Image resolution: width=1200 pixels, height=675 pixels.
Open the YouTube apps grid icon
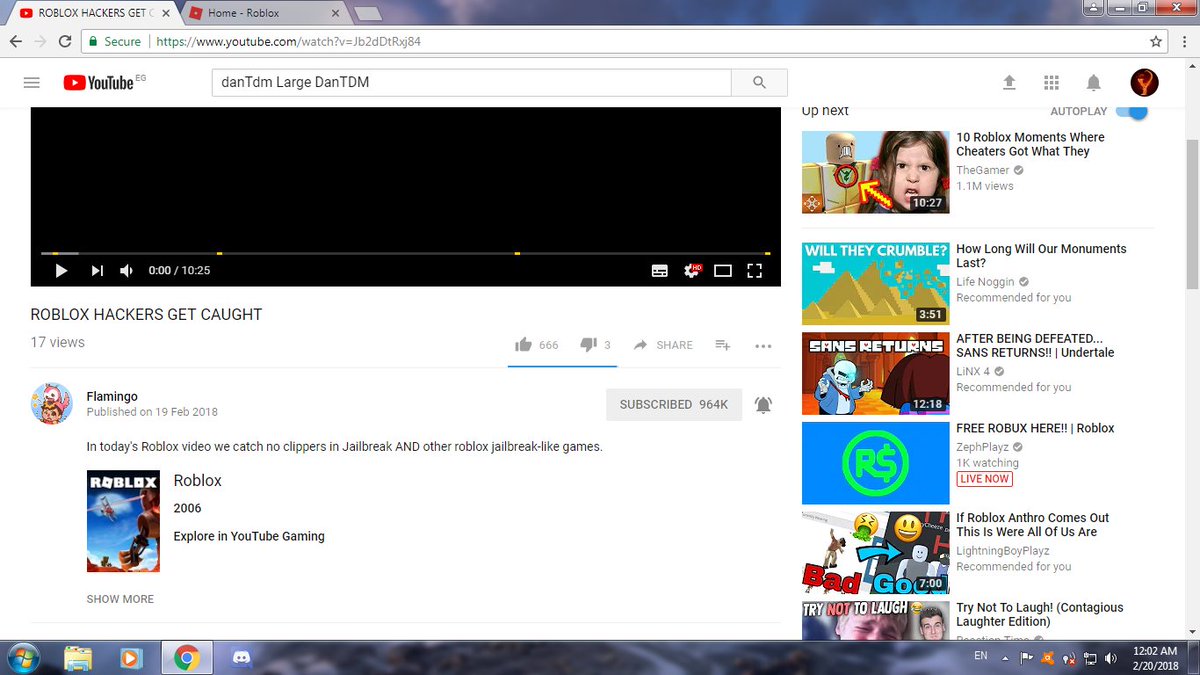click(x=1051, y=82)
